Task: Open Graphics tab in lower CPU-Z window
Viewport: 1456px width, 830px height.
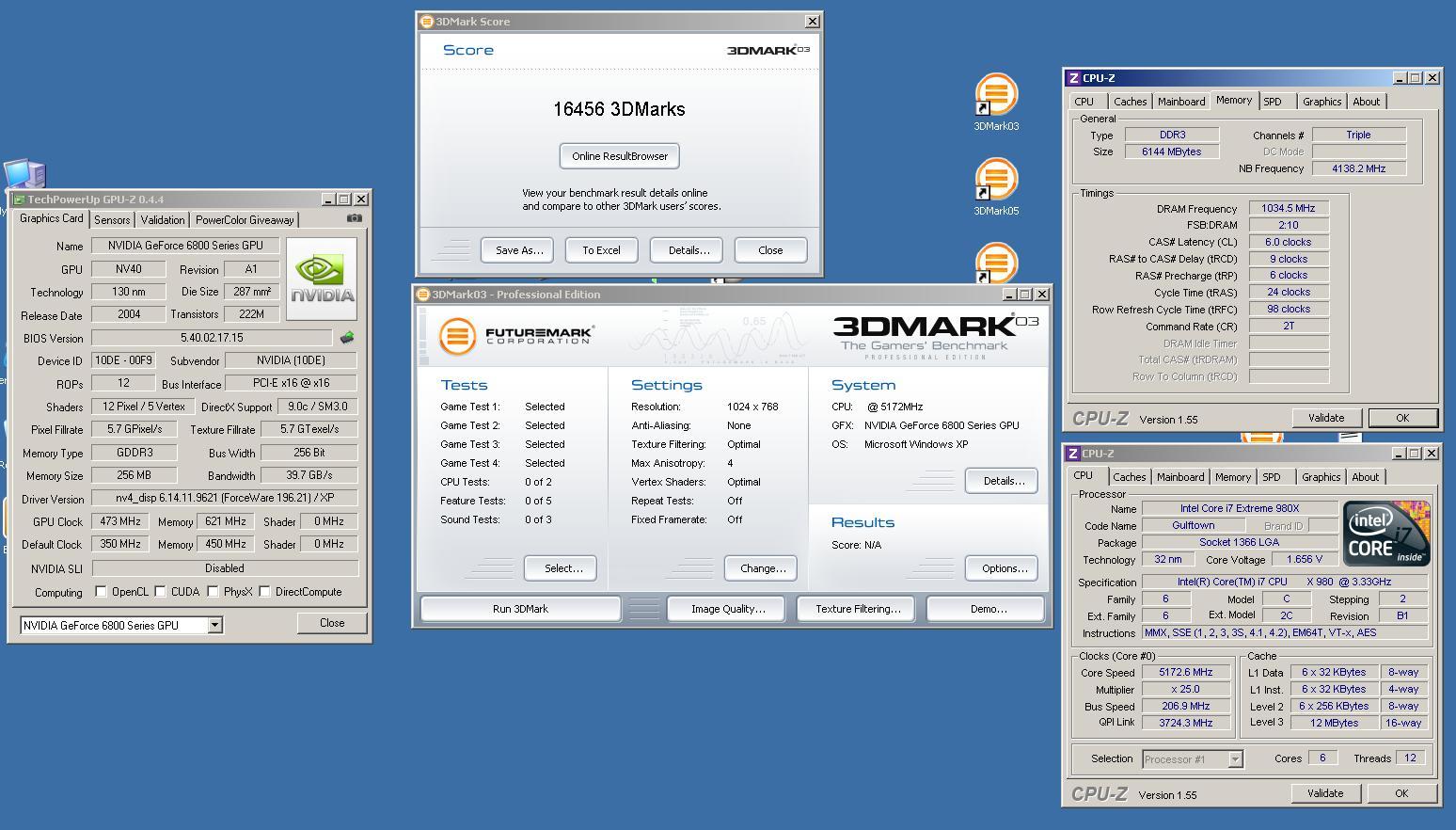Action: (1321, 477)
